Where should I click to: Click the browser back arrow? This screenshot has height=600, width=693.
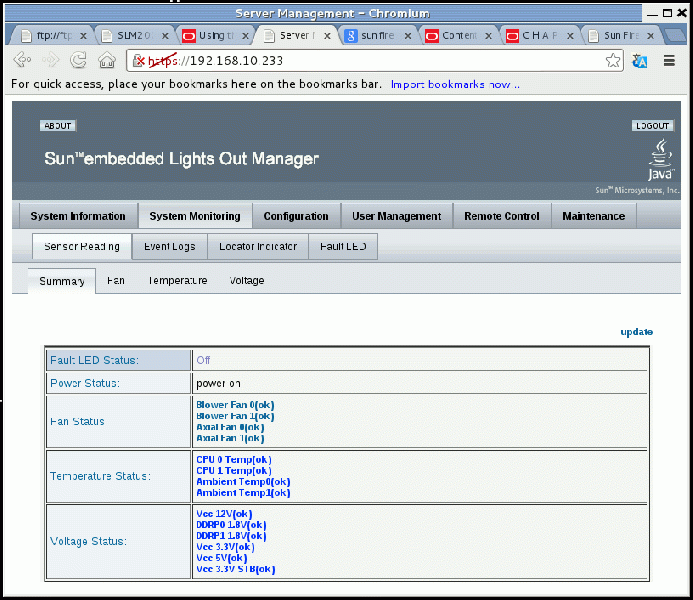pyautogui.click(x=21, y=60)
